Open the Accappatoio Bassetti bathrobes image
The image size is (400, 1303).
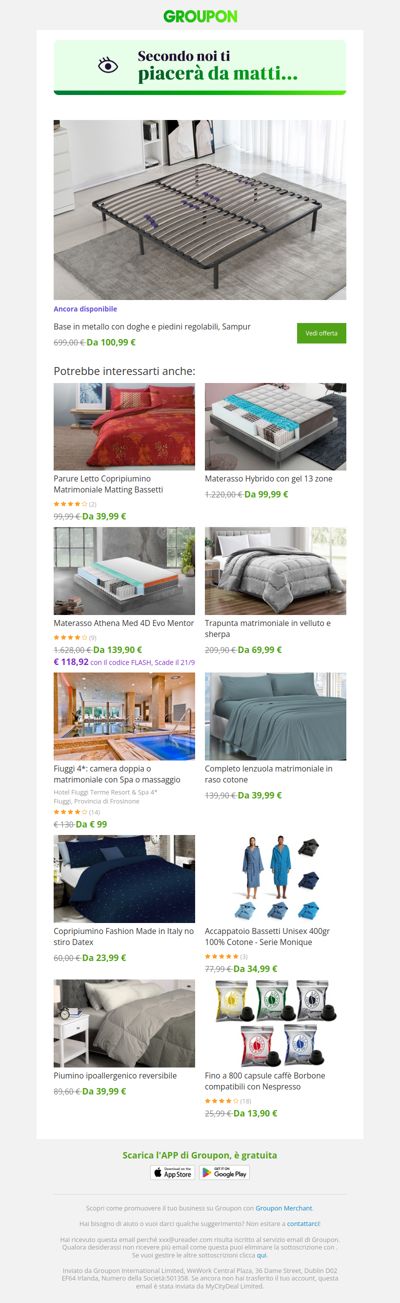click(x=275, y=879)
